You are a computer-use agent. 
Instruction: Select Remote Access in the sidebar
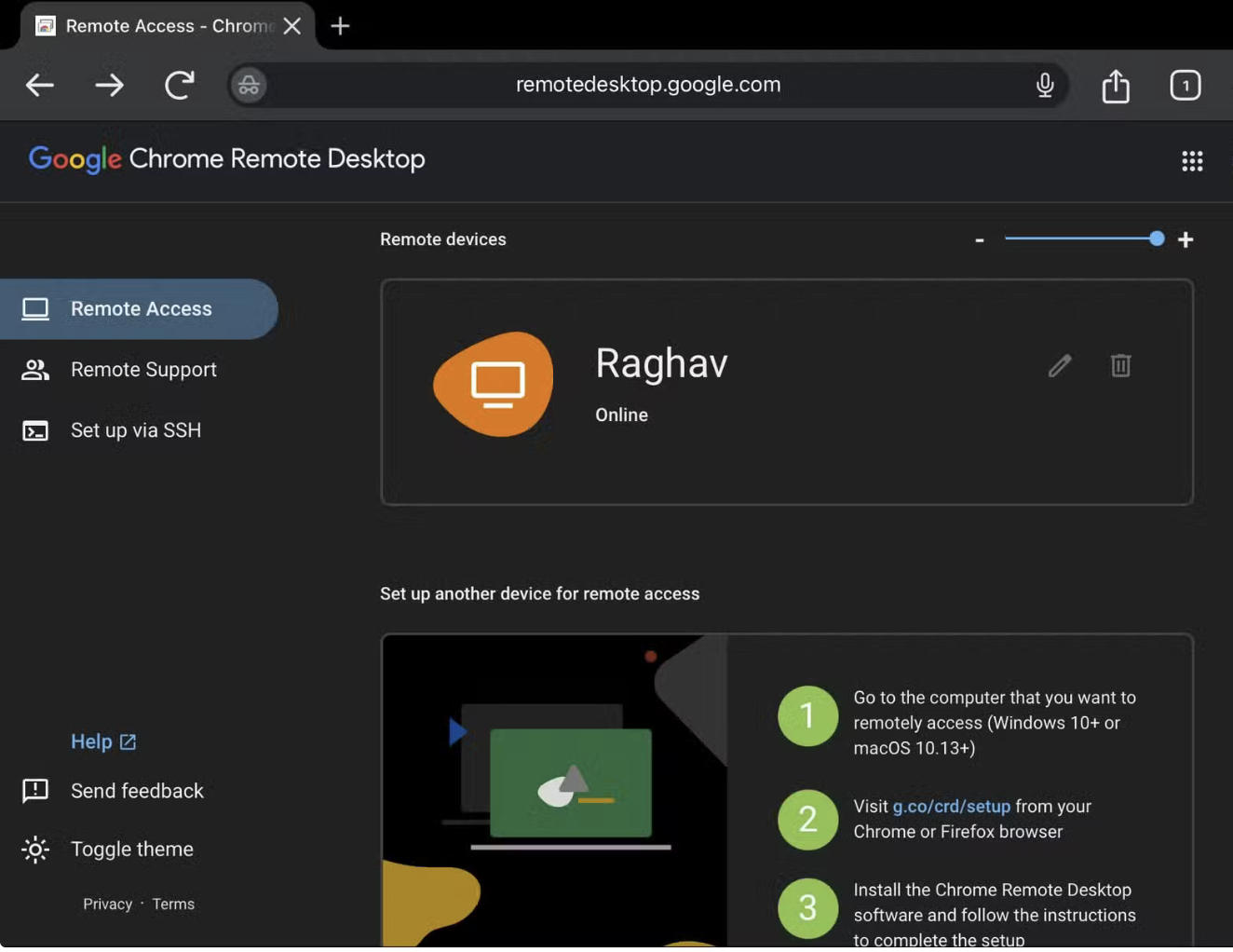pyautogui.click(x=139, y=309)
